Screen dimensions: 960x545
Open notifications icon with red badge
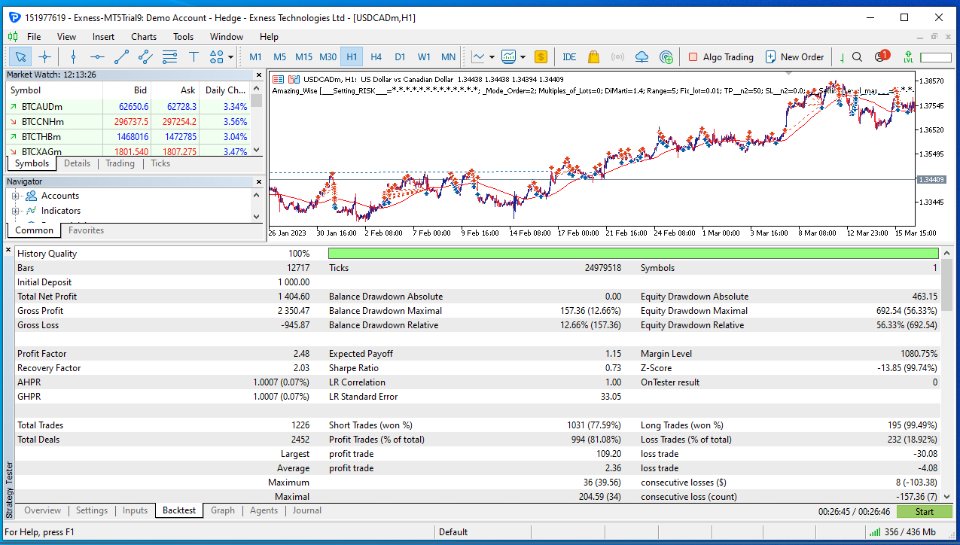click(882, 56)
